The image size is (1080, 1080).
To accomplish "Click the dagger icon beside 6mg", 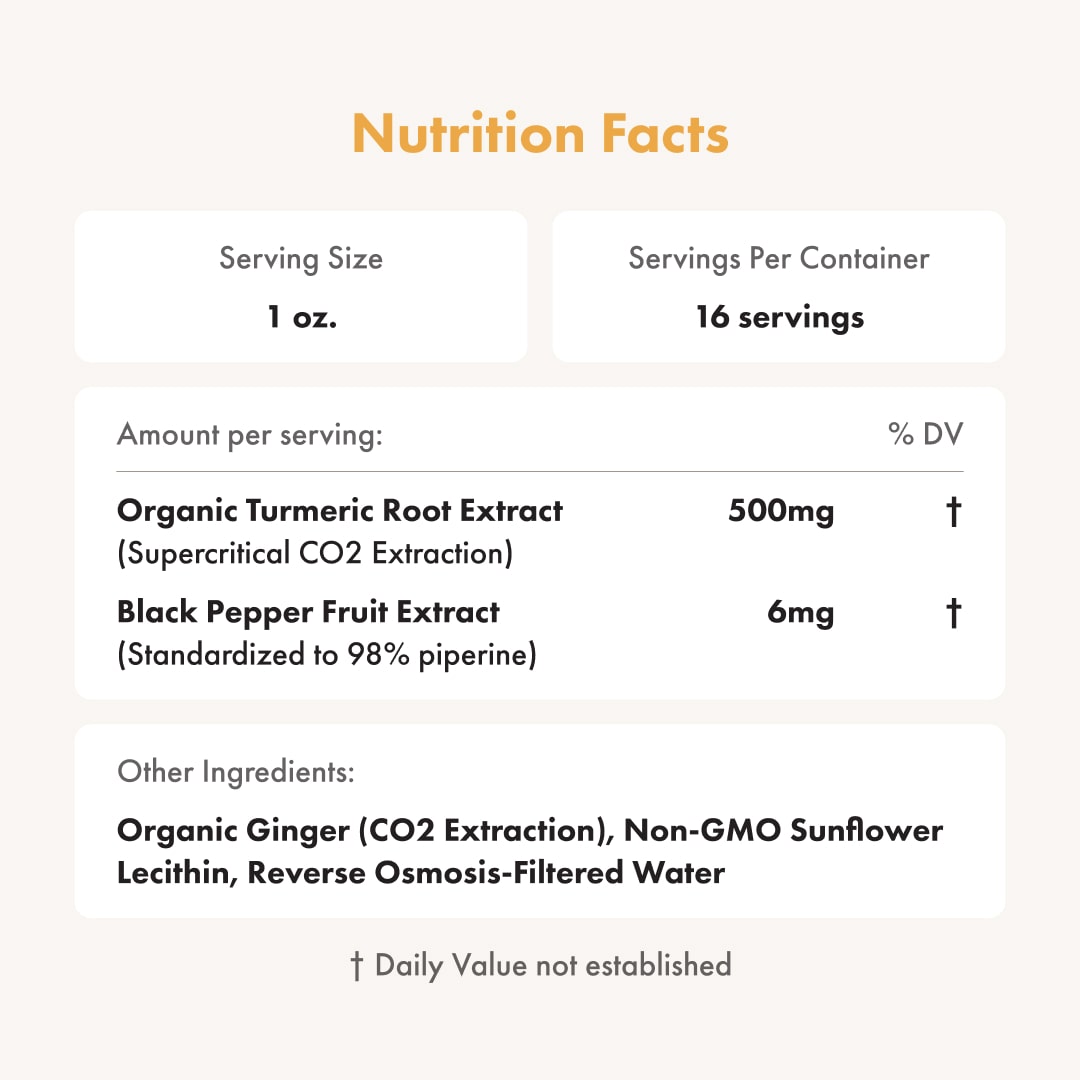I will [954, 613].
